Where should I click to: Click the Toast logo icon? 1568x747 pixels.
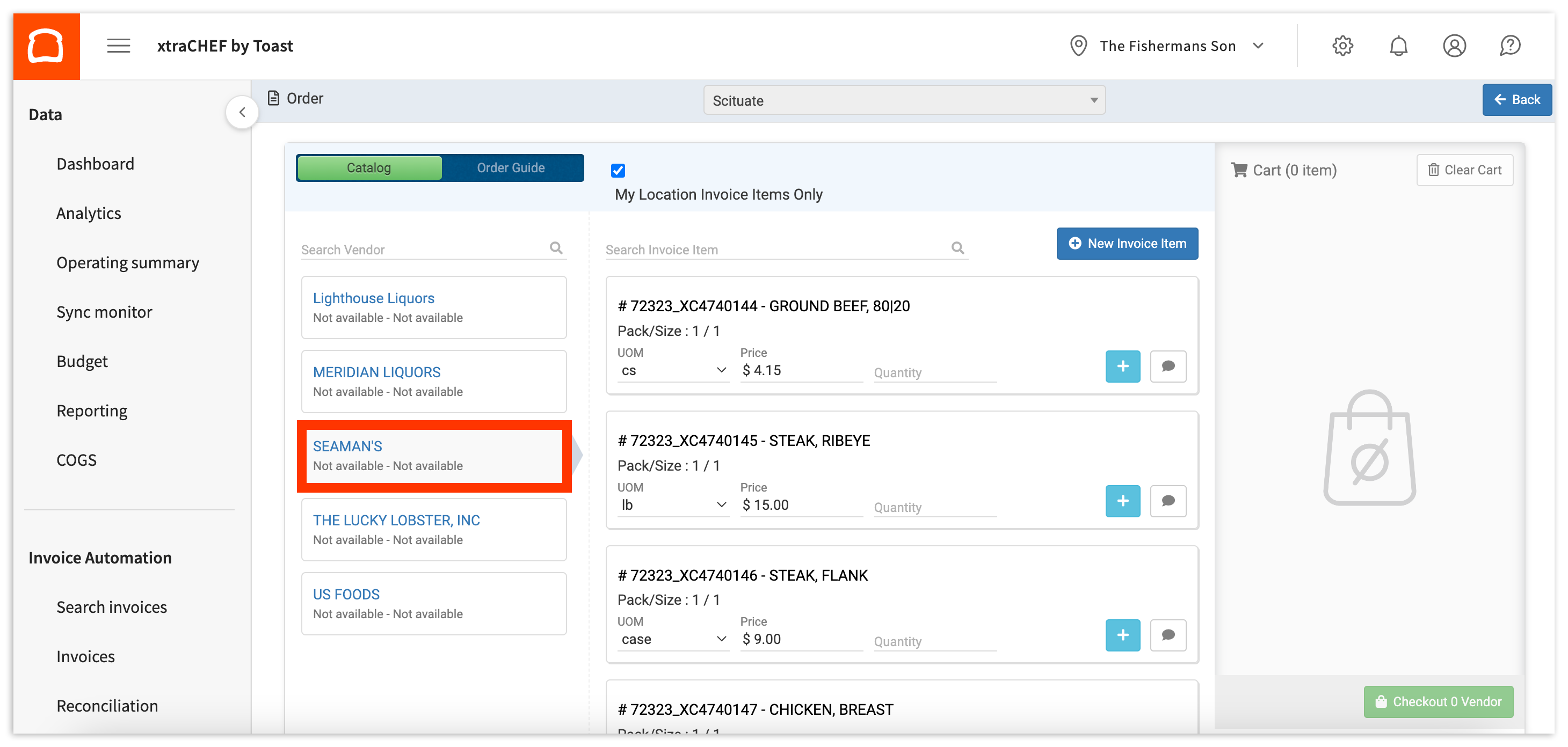pos(46,46)
